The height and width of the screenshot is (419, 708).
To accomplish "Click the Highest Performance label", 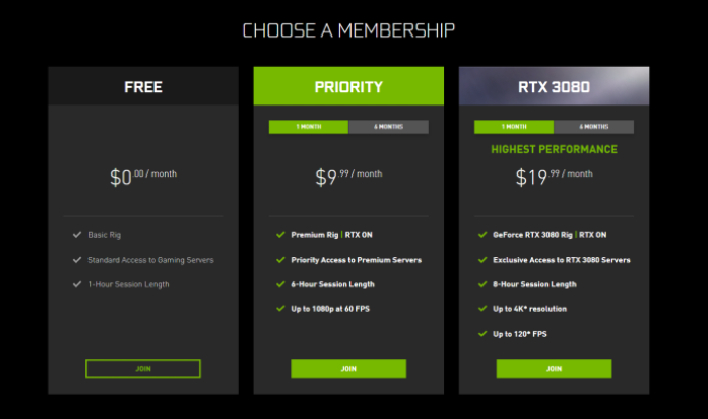I will pos(553,149).
